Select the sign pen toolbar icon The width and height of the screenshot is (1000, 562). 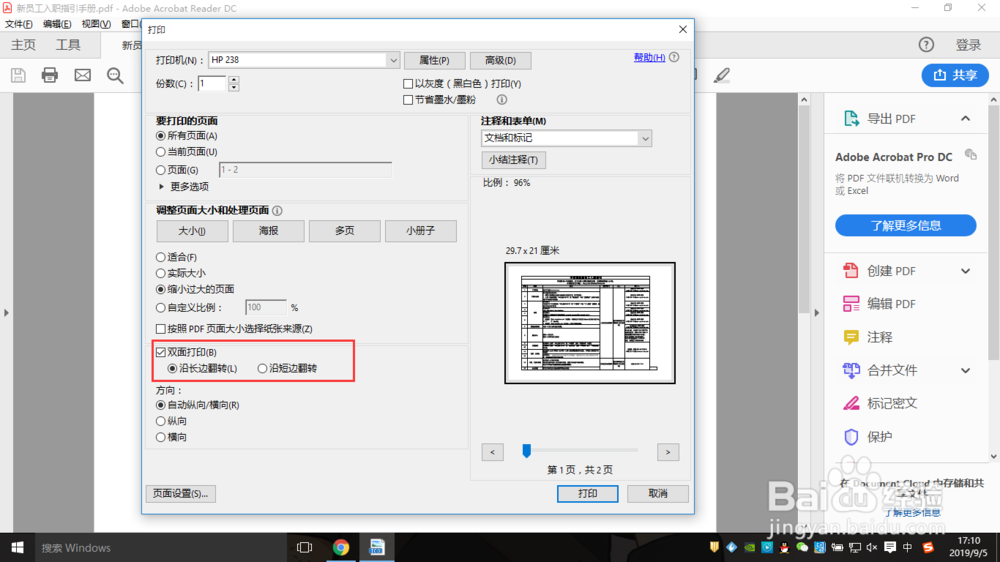[x=722, y=75]
